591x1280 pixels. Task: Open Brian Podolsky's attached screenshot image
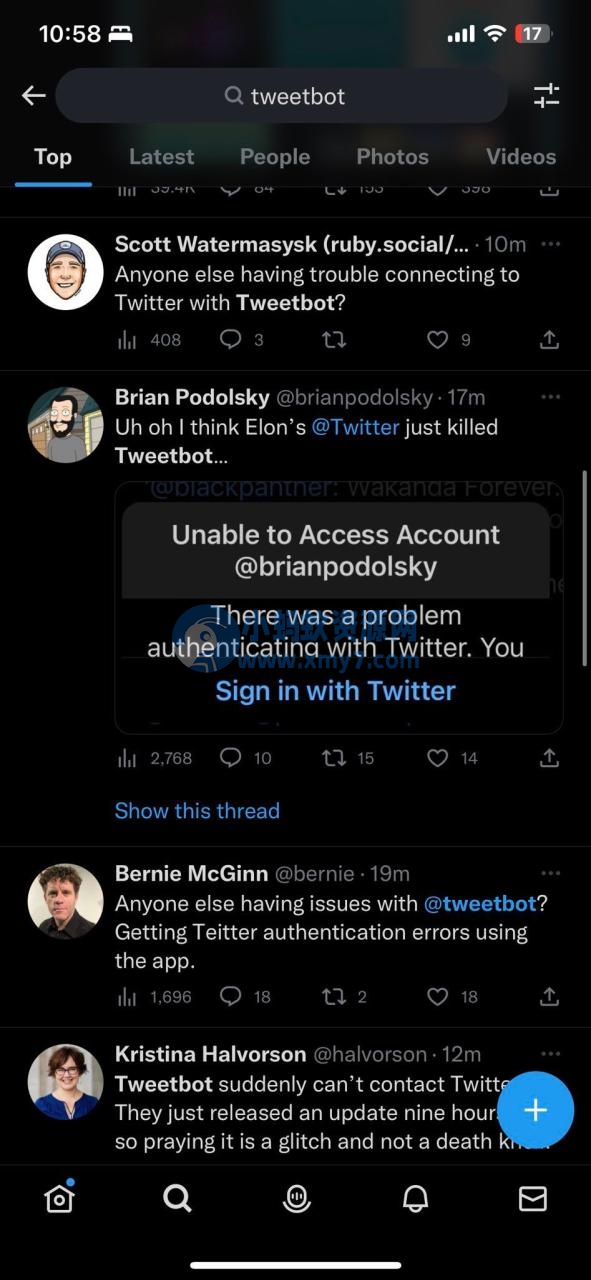pos(339,608)
